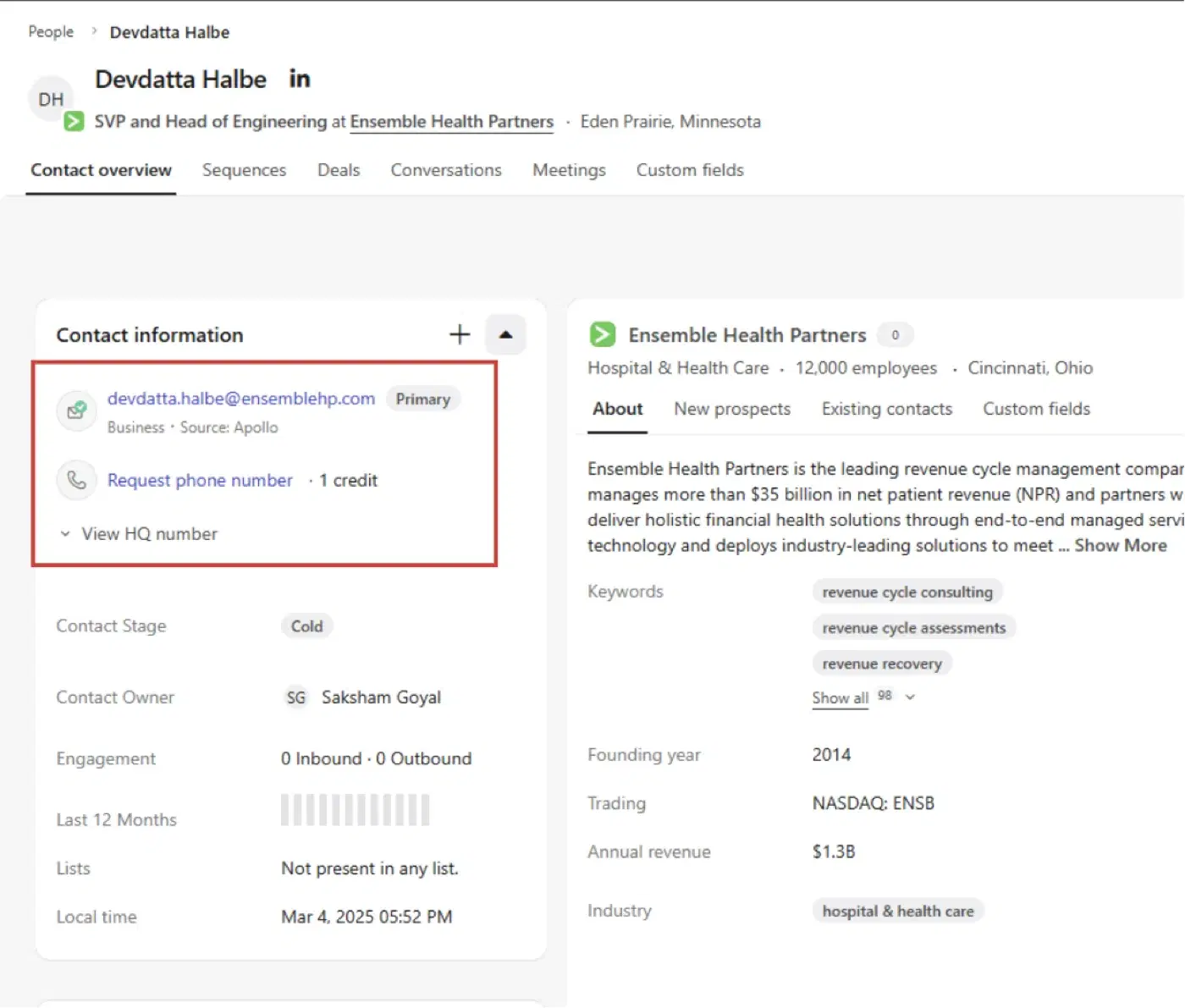Expand View HQ number
Viewport: 1185px width, 1008px height.
[x=140, y=534]
